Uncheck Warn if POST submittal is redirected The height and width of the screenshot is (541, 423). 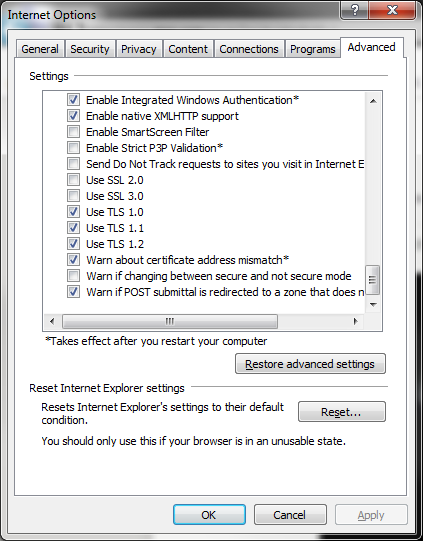[73, 292]
